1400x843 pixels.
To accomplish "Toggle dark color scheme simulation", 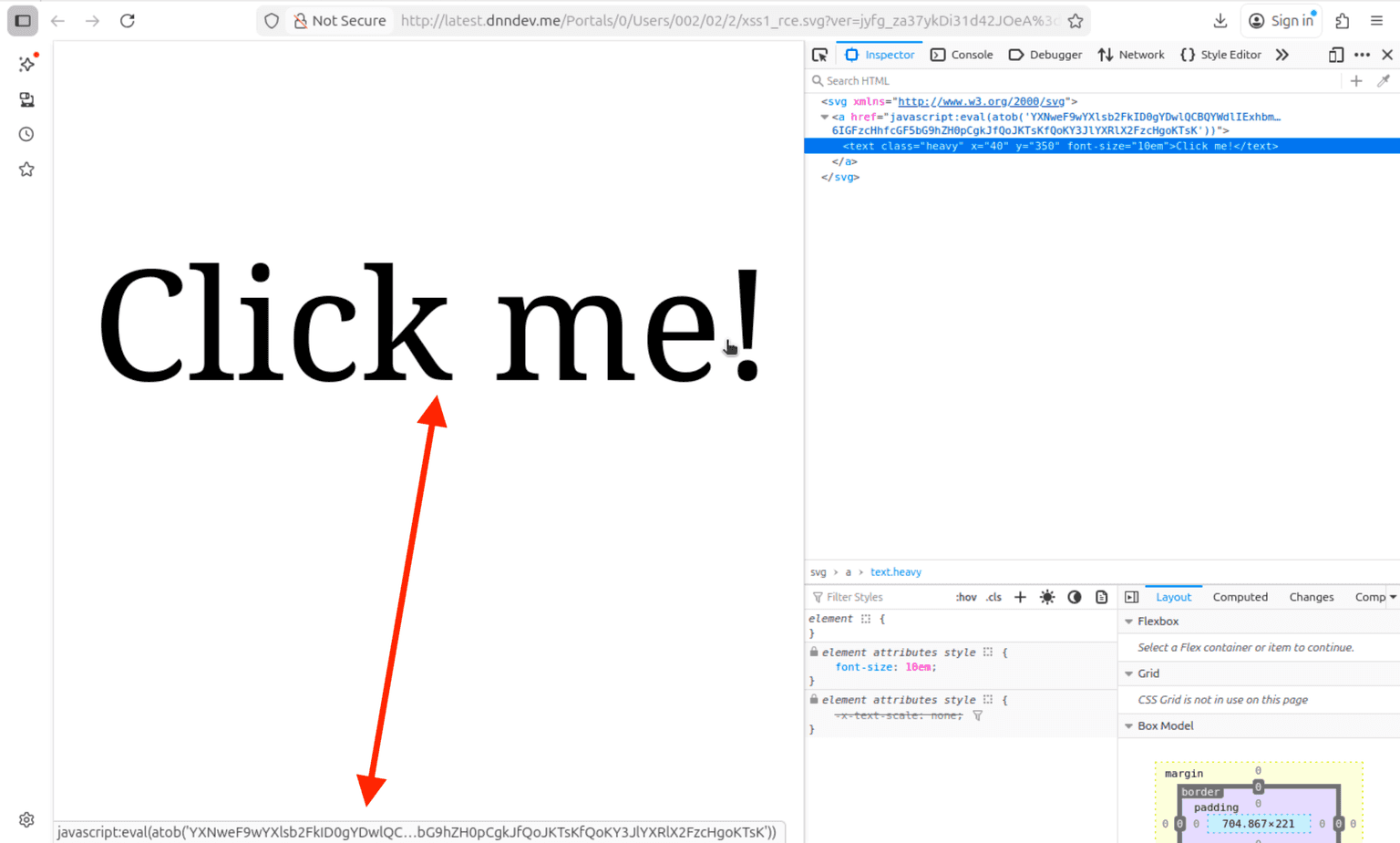I will pos(1075,598).
